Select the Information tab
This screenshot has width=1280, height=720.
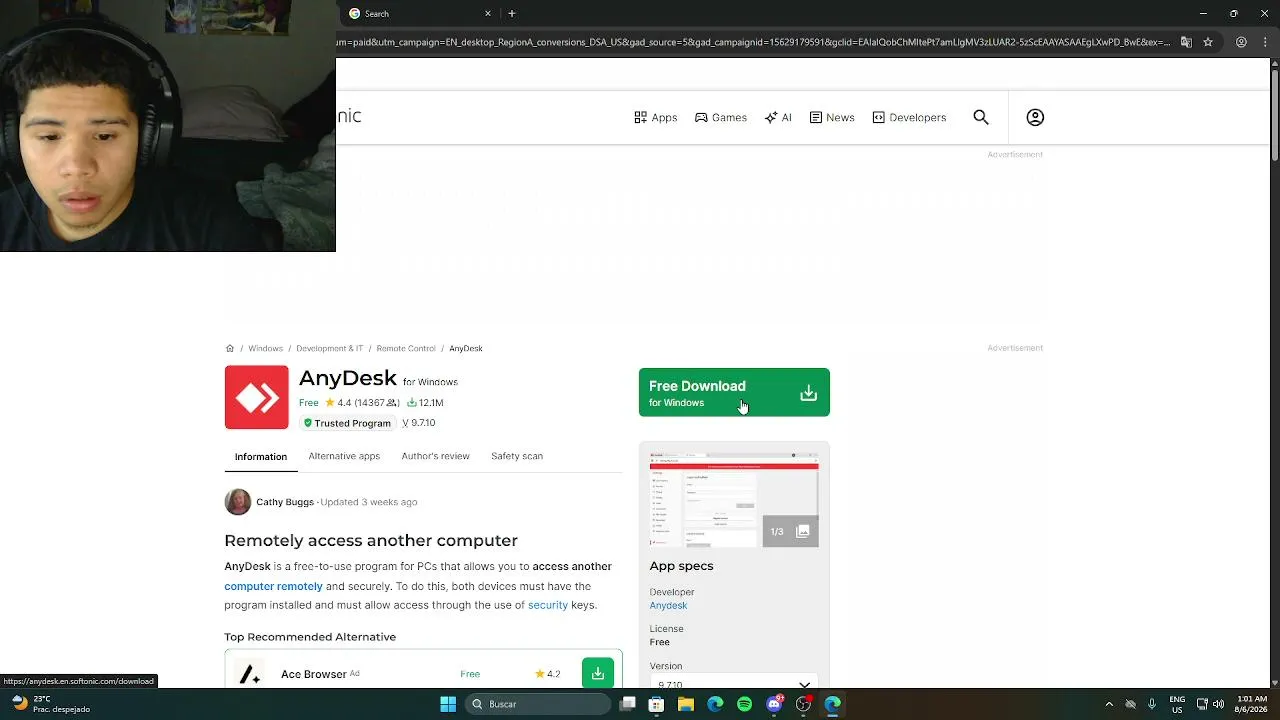click(x=261, y=457)
